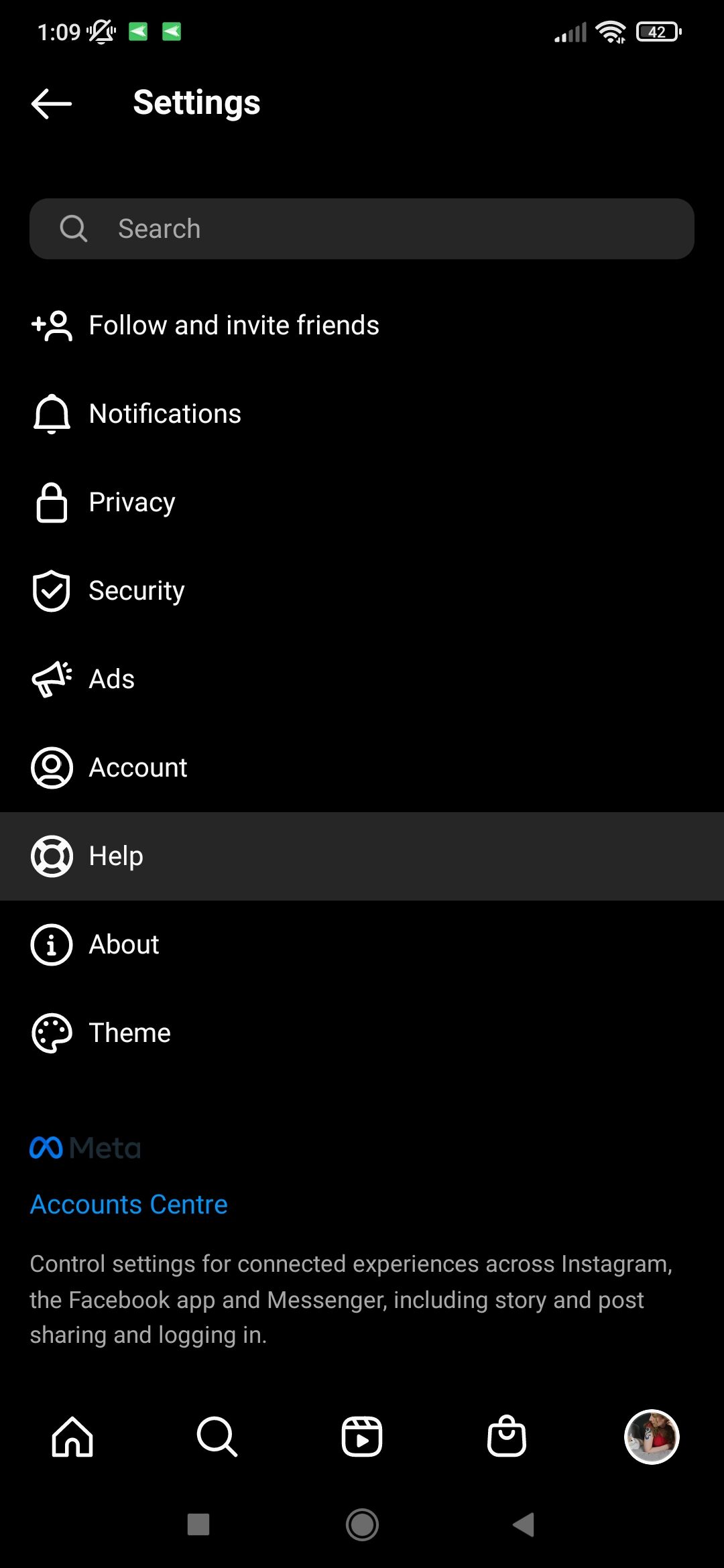
Task: Open the Accounts Centre link
Action: (129, 1205)
